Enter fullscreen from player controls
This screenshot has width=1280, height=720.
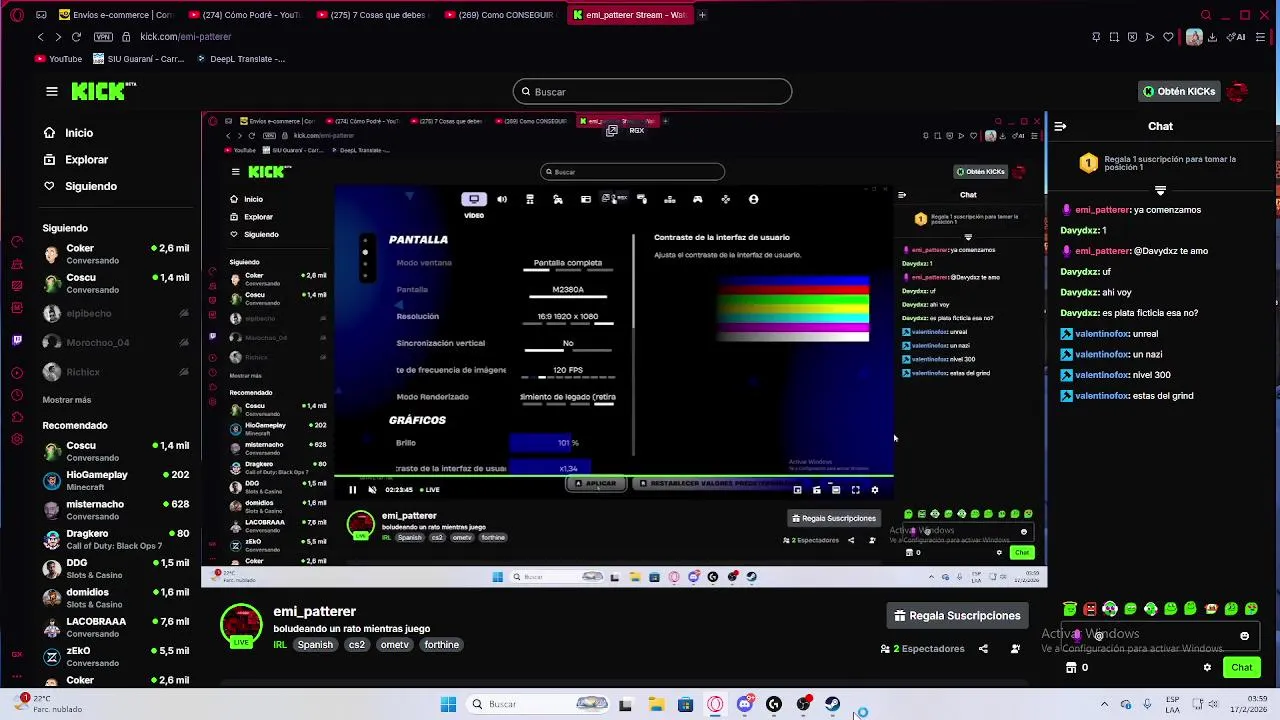click(x=855, y=490)
